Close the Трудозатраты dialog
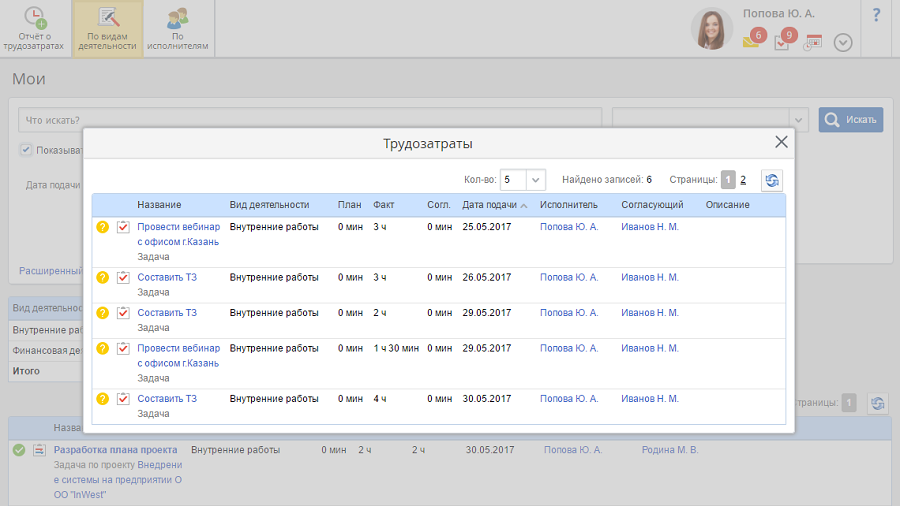The height and width of the screenshot is (506, 900). pyautogui.click(x=781, y=142)
